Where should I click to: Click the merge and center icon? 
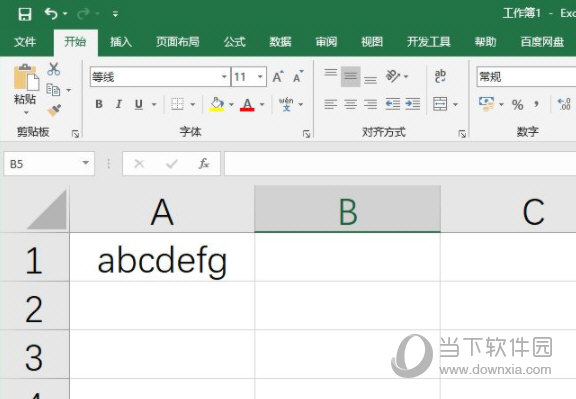tap(440, 104)
